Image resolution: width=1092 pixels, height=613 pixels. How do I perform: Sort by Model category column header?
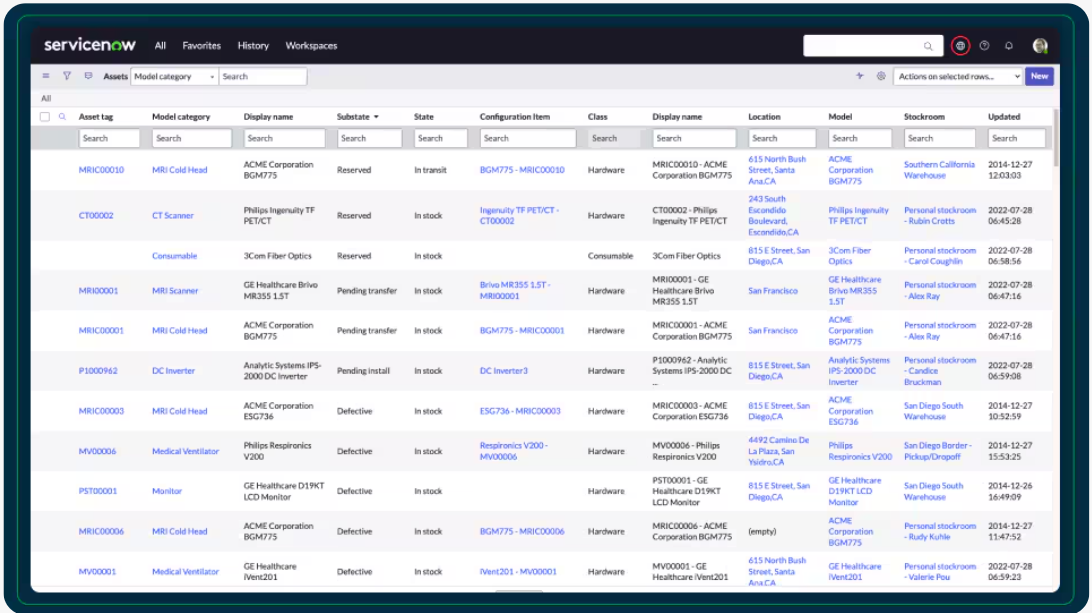coord(180,117)
